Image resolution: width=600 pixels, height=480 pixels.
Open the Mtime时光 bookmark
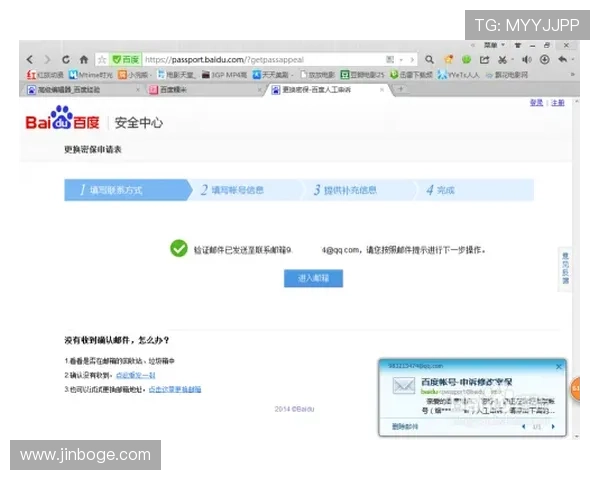pyautogui.click(x=91, y=75)
